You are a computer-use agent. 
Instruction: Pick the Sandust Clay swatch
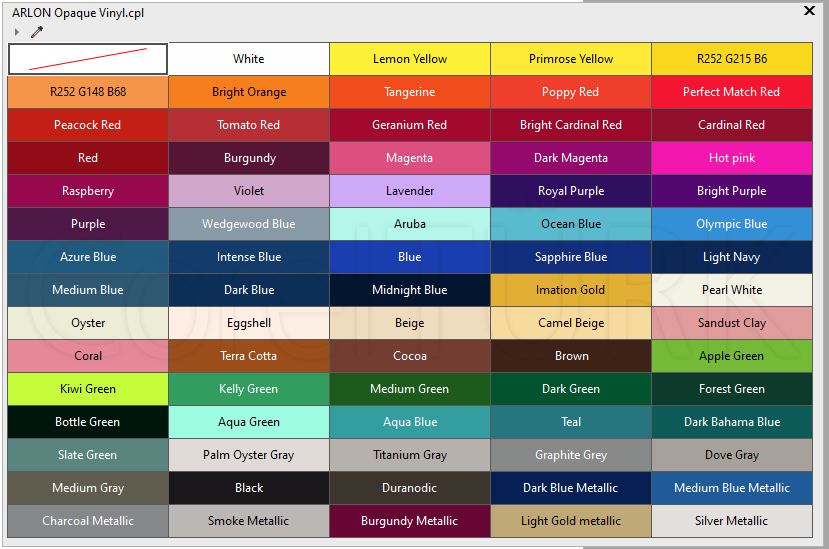(x=732, y=323)
